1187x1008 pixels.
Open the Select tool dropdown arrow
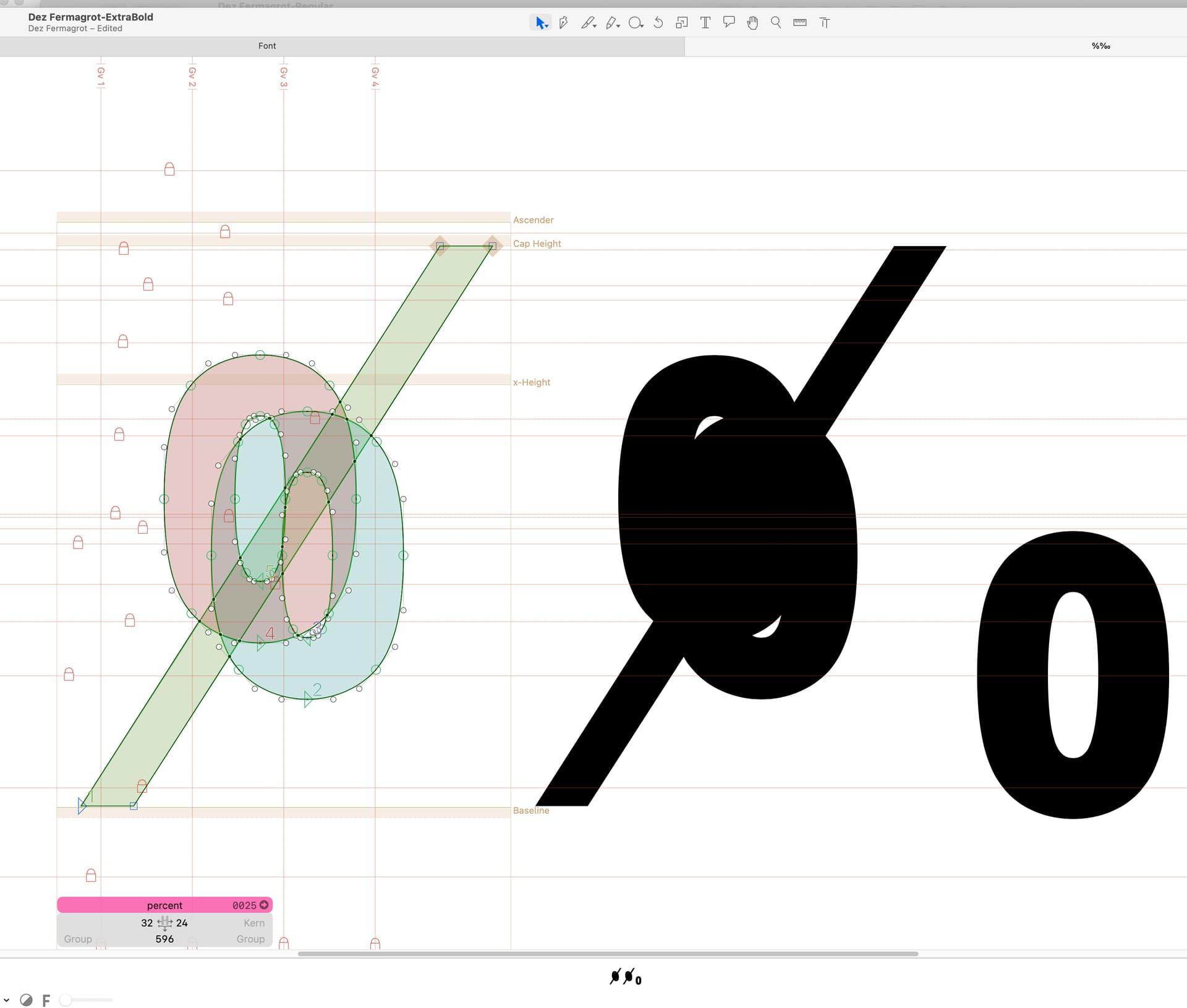pos(547,27)
